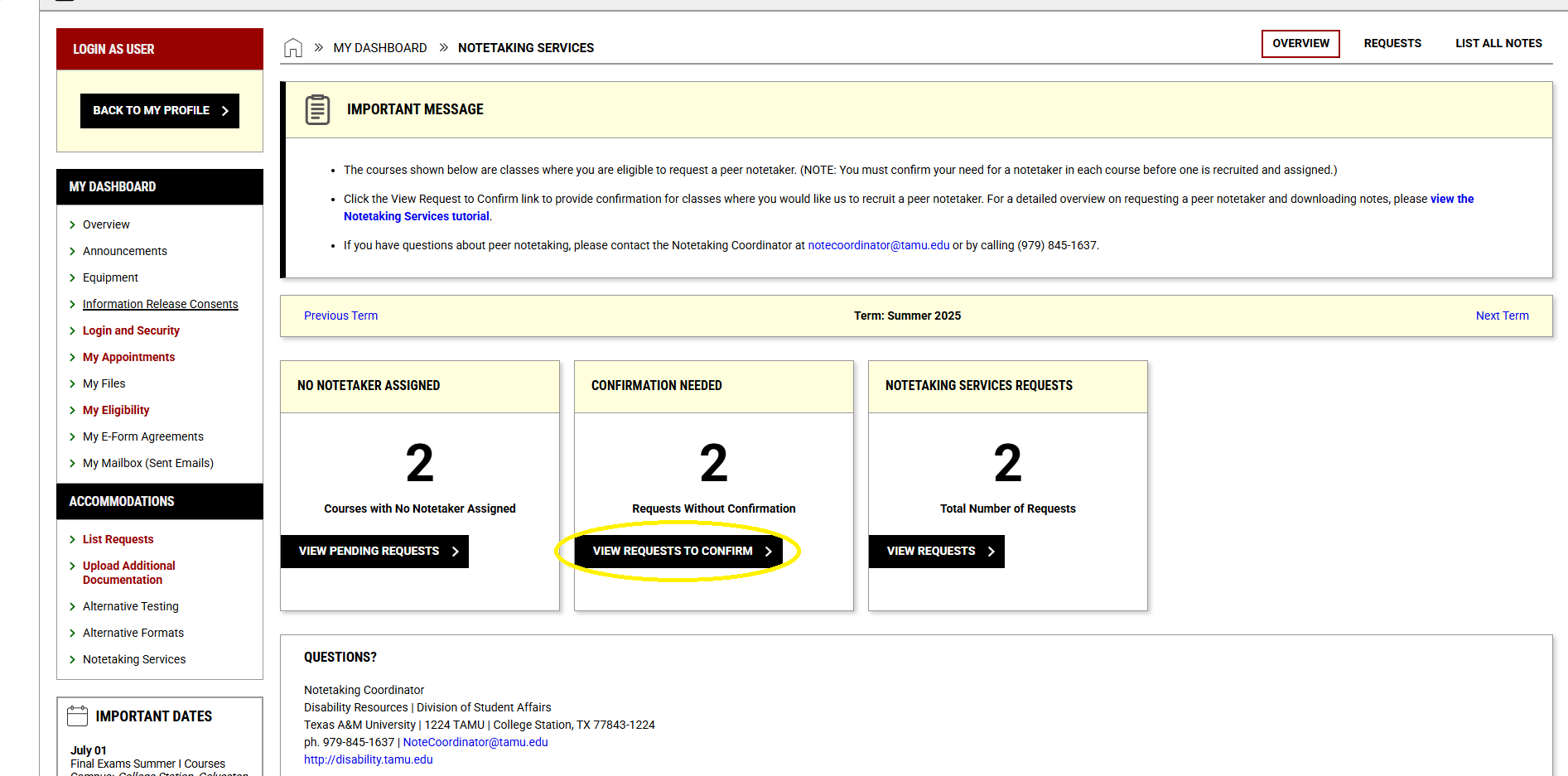Click chevron beside Notetaking Services sidebar item

point(73,659)
